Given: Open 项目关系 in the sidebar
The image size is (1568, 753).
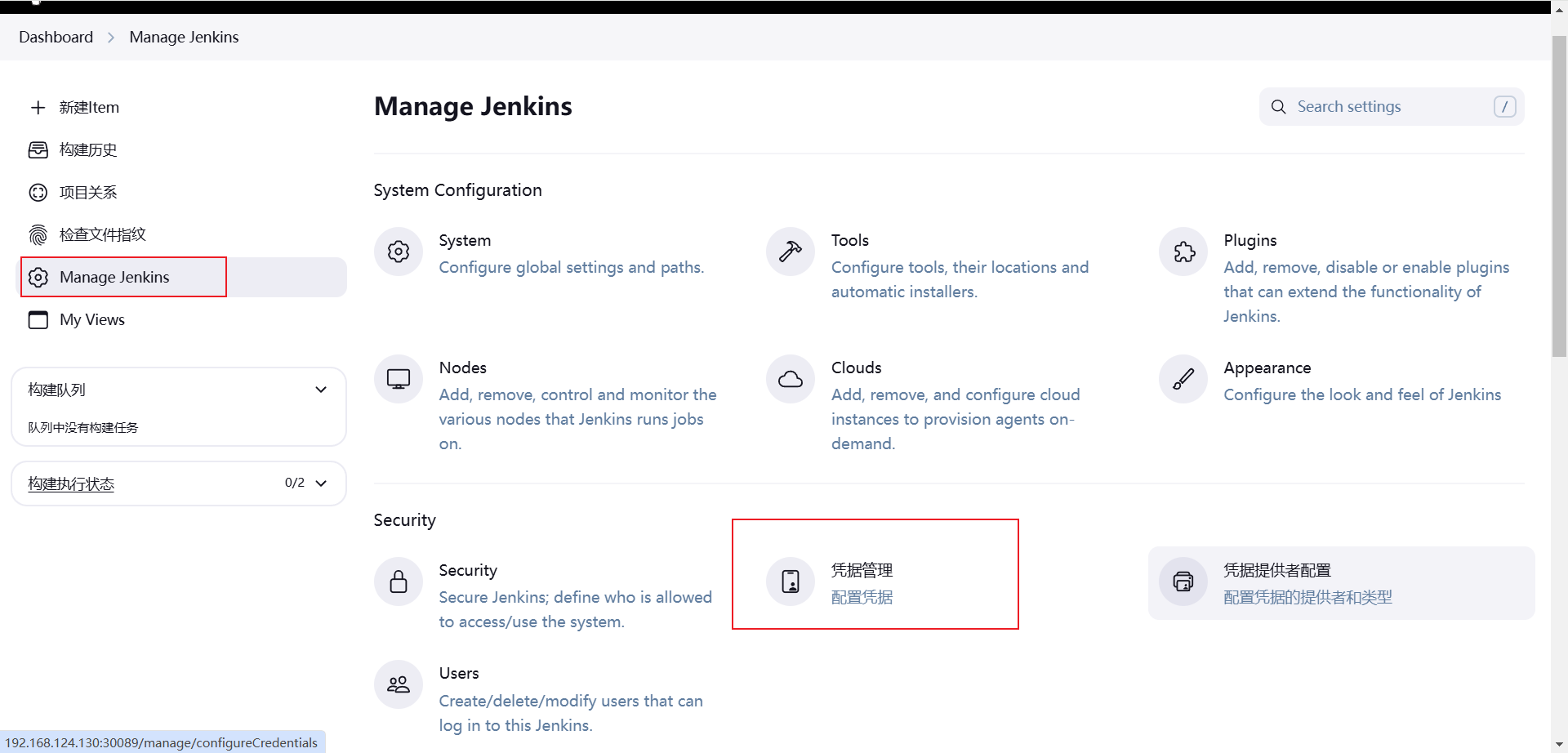Looking at the screenshot, I should pos(88,193).
